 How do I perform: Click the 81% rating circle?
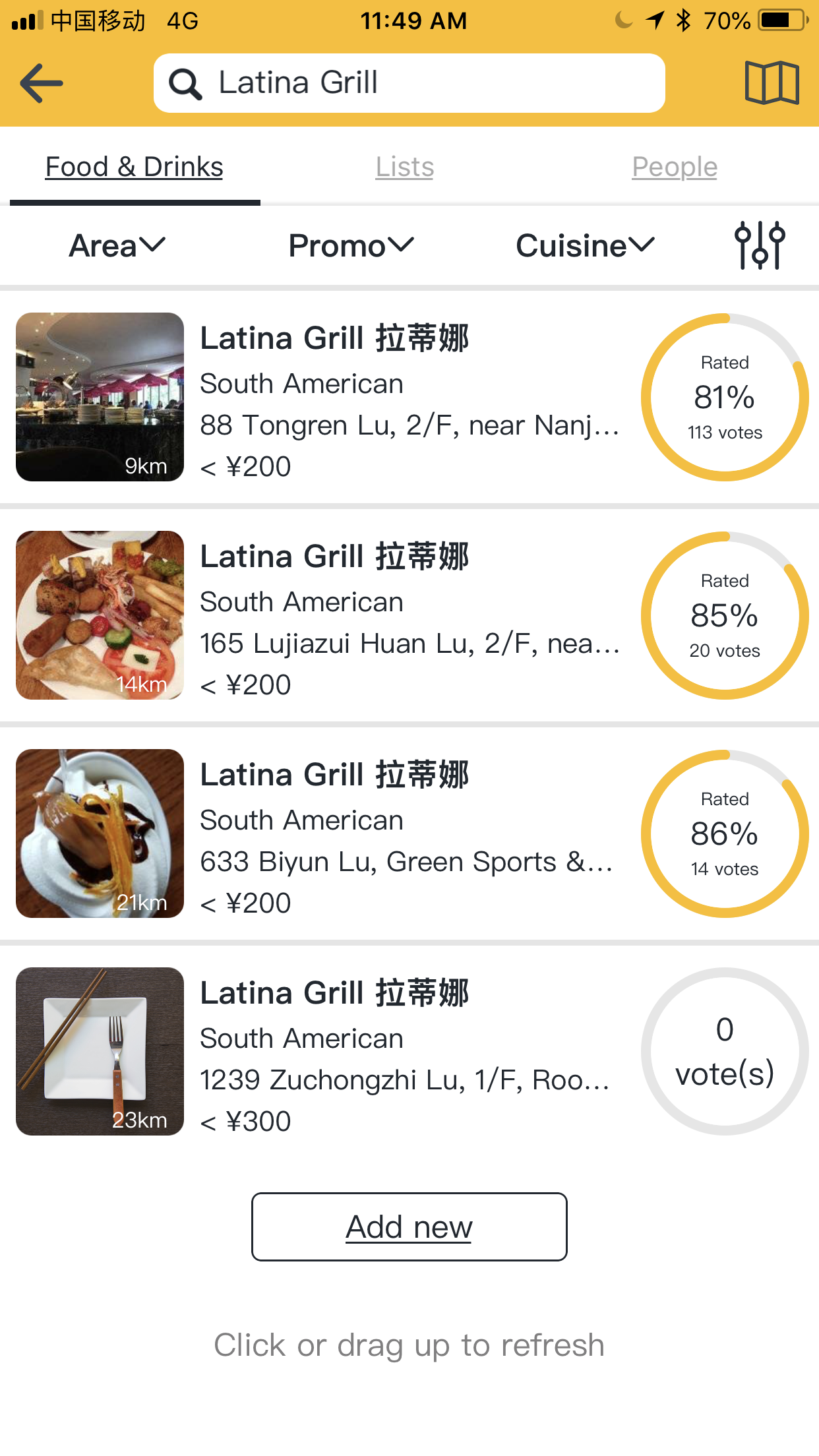(x=725, y=397)
